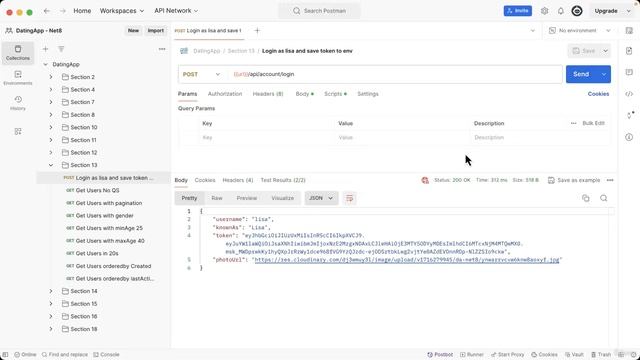640x360 pixels.
Task: Go back with the left arrow
Action: tap(47, 11)
